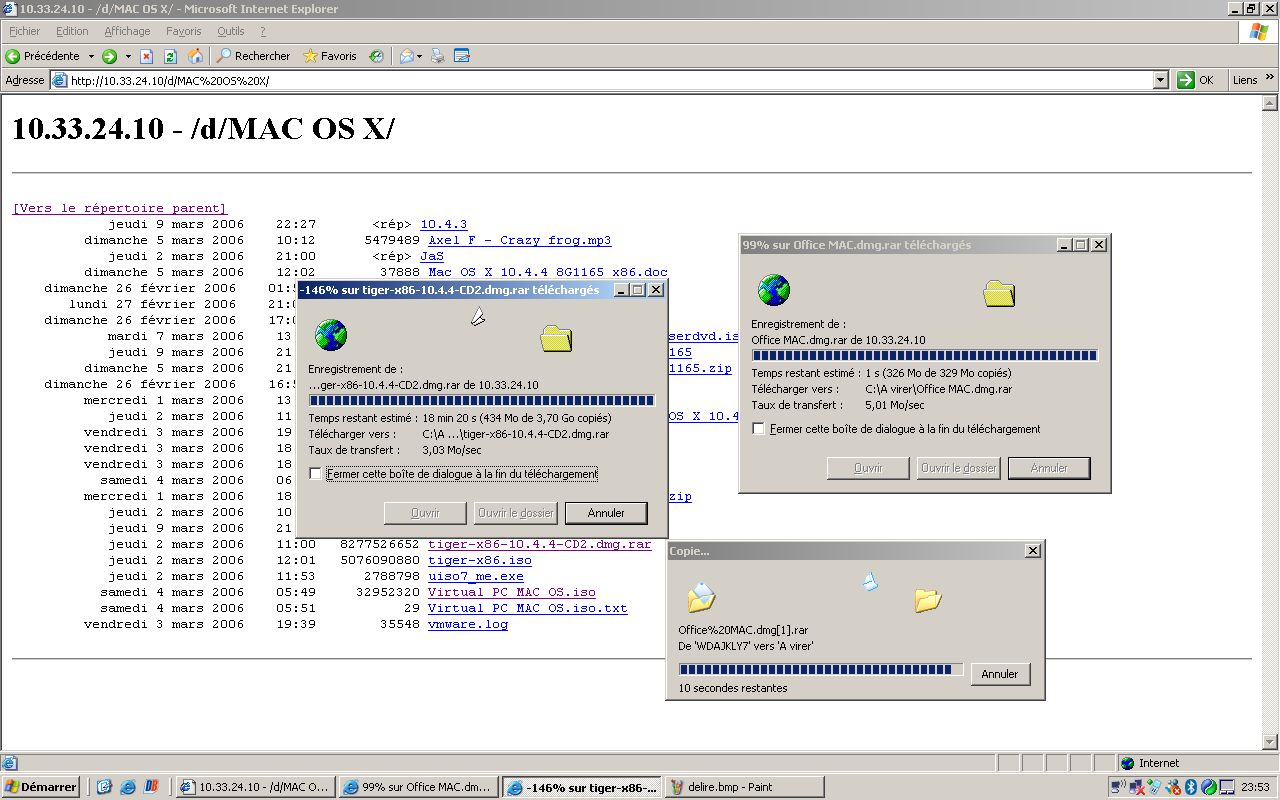The image size is (1280, 800).
Task: Cancel the Office MAC download with Annuler
Action: pyautogui.click(x=1049, y=468)
